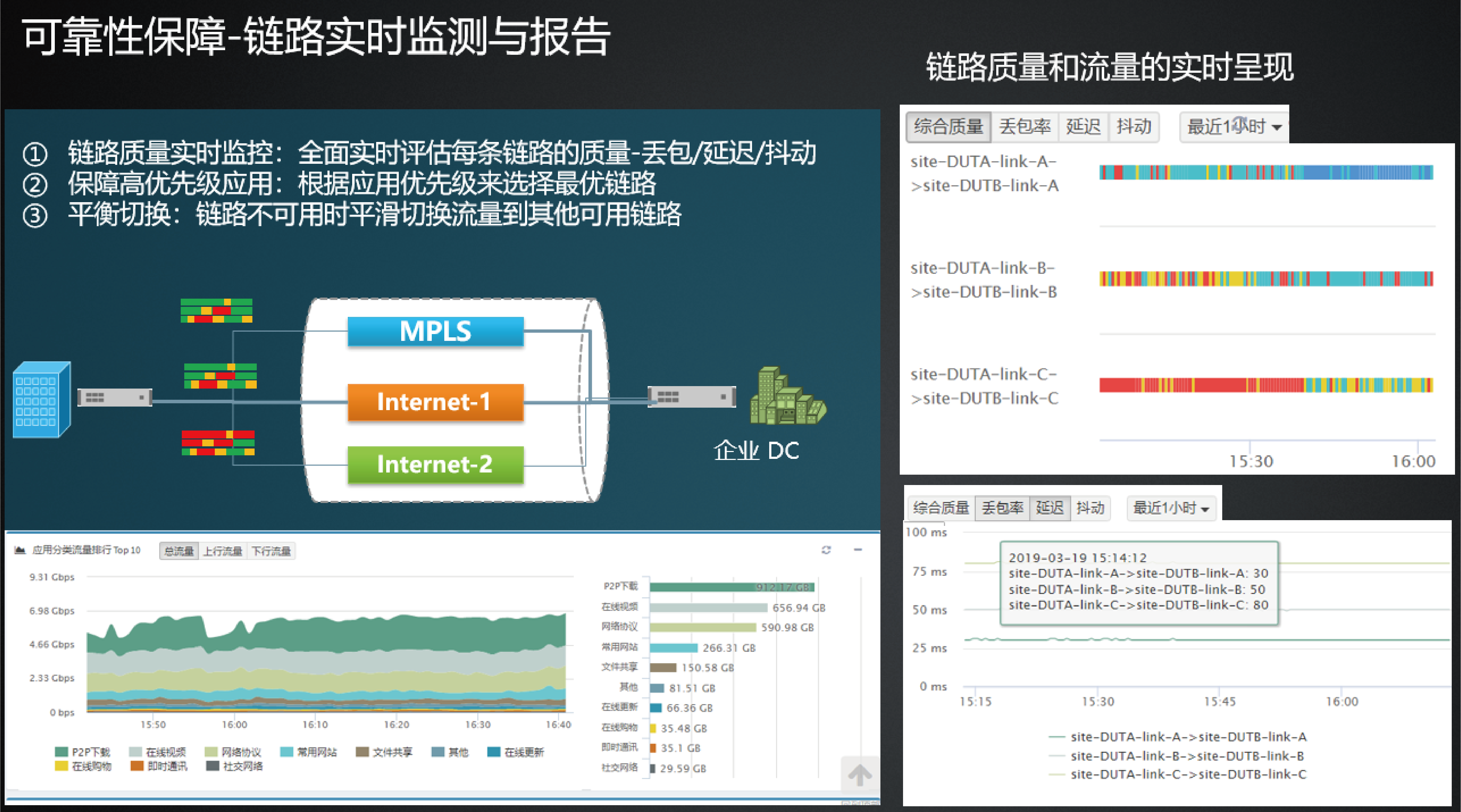Image resolution: width=1461 pixels, height=812 pixels.
Task: Click the 9.31 Gbps axis label
Action: click(x=52, y=577)
